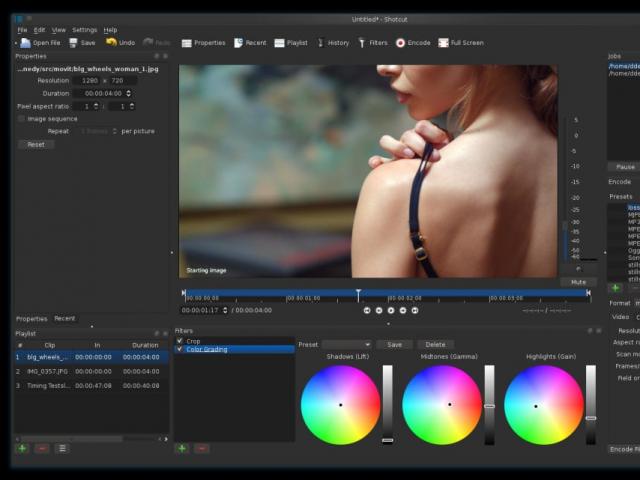The image size is (640, 480).
Task: Uncheck the Color Grading filter
Action: pos(180,349)
